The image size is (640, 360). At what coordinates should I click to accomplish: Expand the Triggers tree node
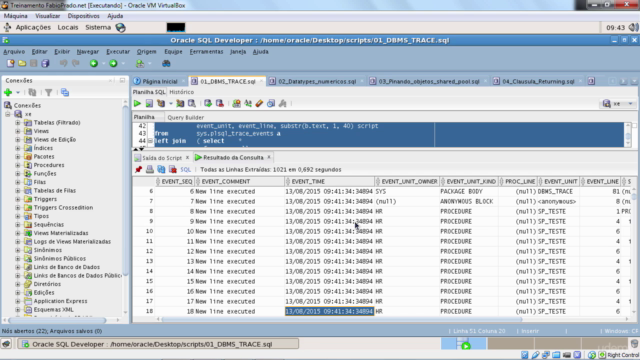[18, 199]
